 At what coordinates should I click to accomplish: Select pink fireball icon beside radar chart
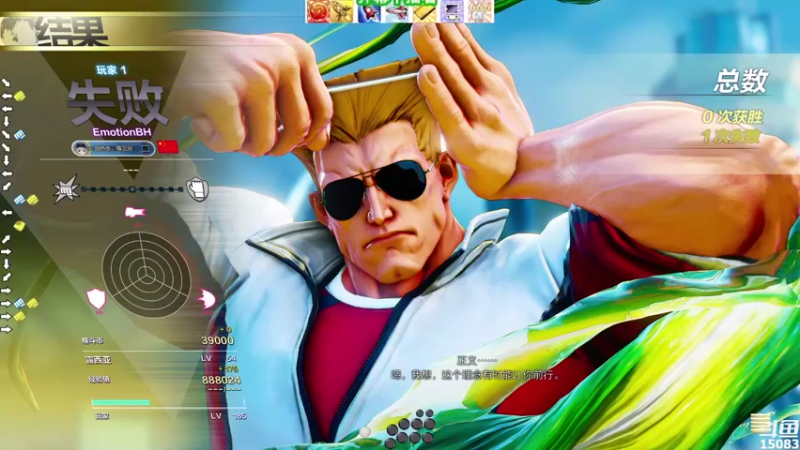pyautogui.click(x=207, y=299)
